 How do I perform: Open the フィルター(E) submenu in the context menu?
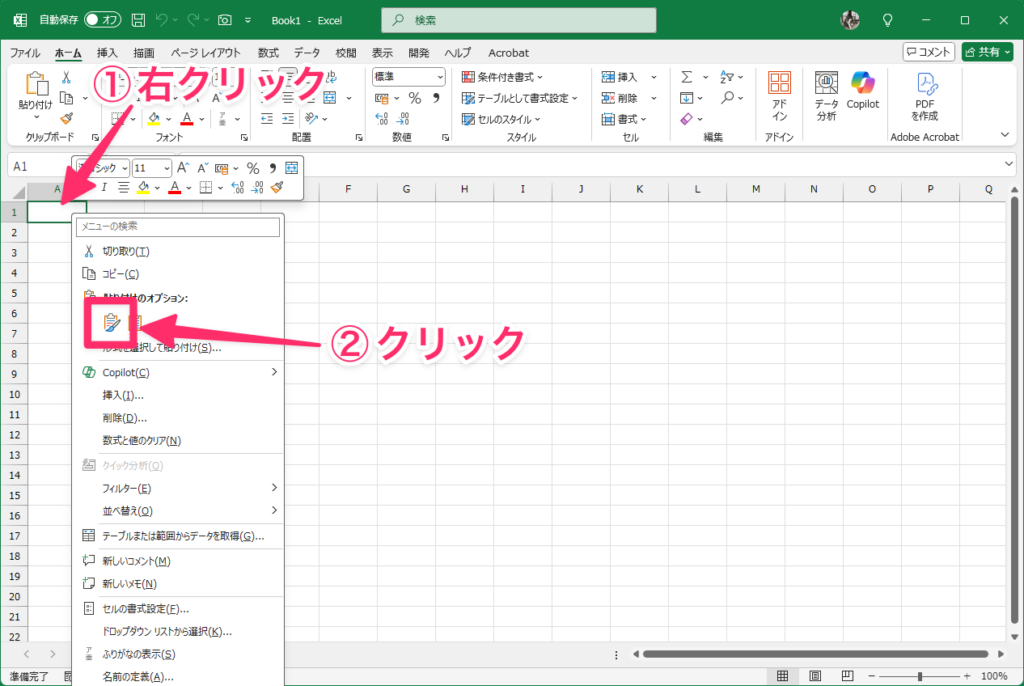[x=178, y=488]
